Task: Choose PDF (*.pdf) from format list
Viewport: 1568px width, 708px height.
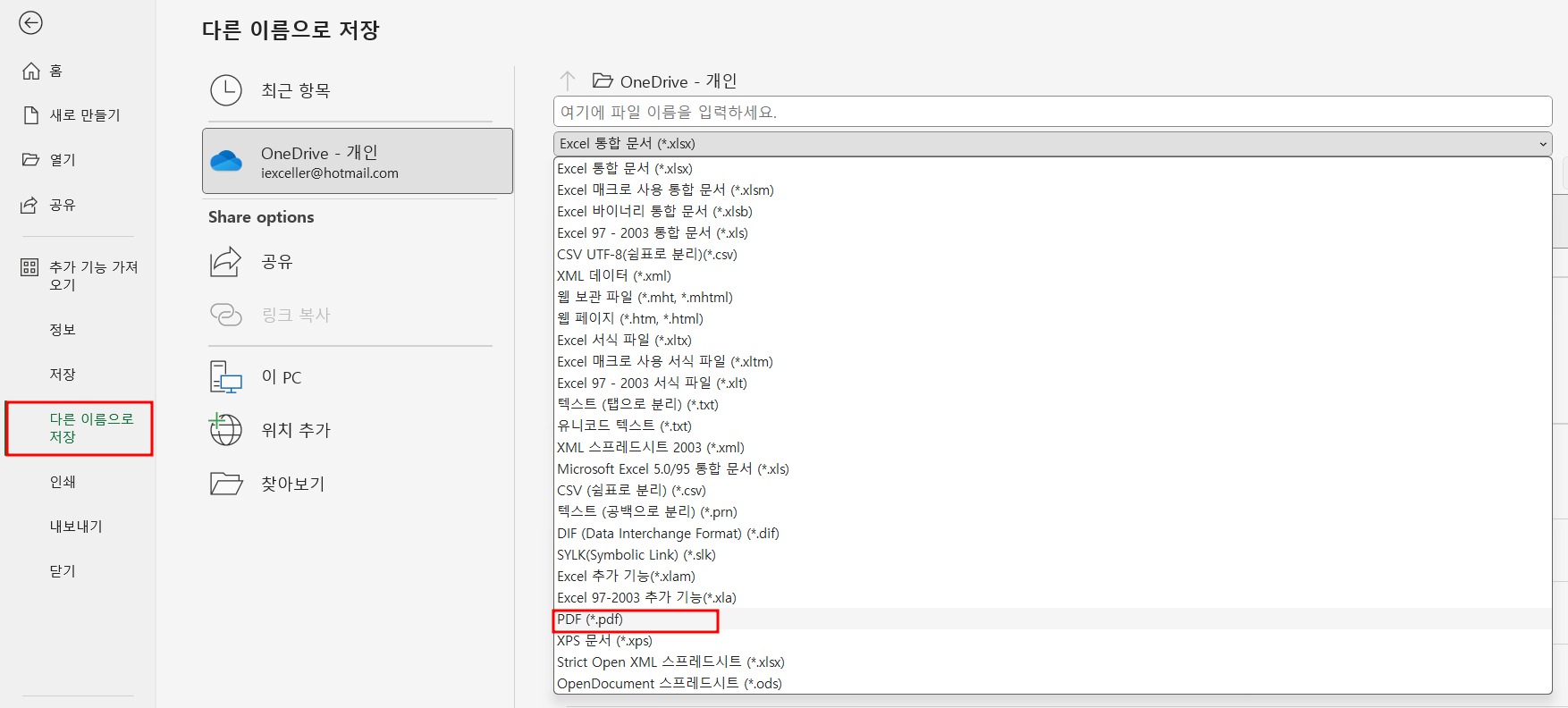Action: click(590, 619)
